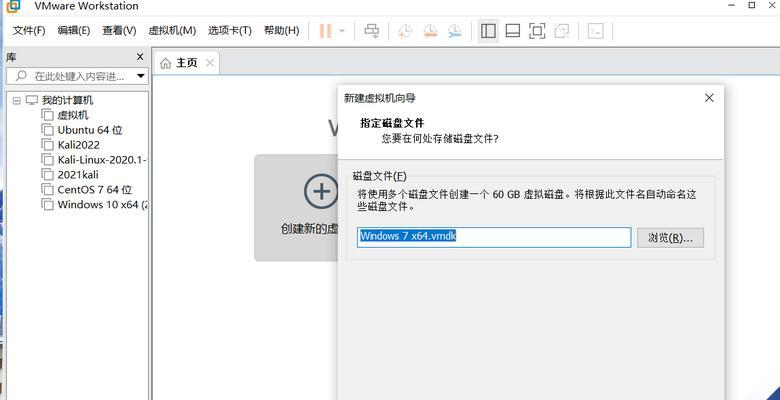Switch to the 主页 tab
Viewport: 780px width, 400px height.
tap(187, 63)
